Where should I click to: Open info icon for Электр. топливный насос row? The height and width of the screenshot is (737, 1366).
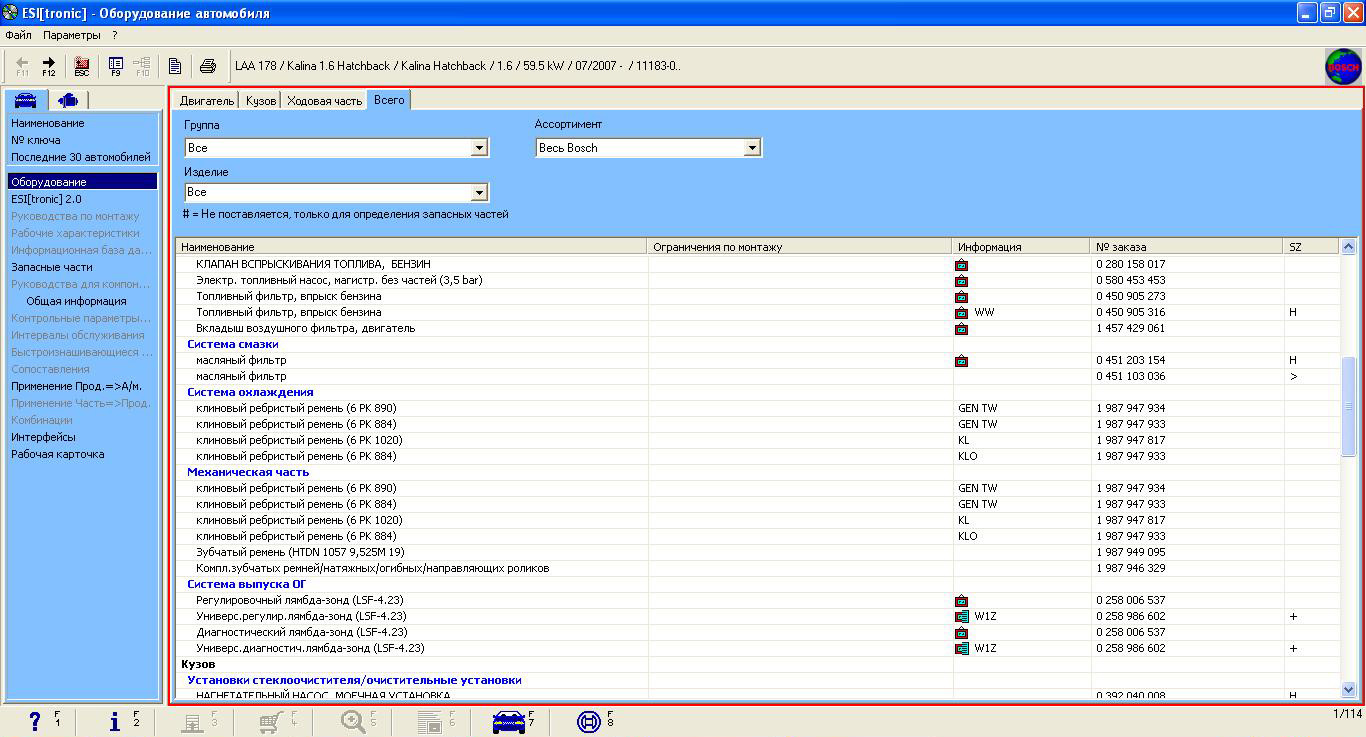tap(961, 281)
